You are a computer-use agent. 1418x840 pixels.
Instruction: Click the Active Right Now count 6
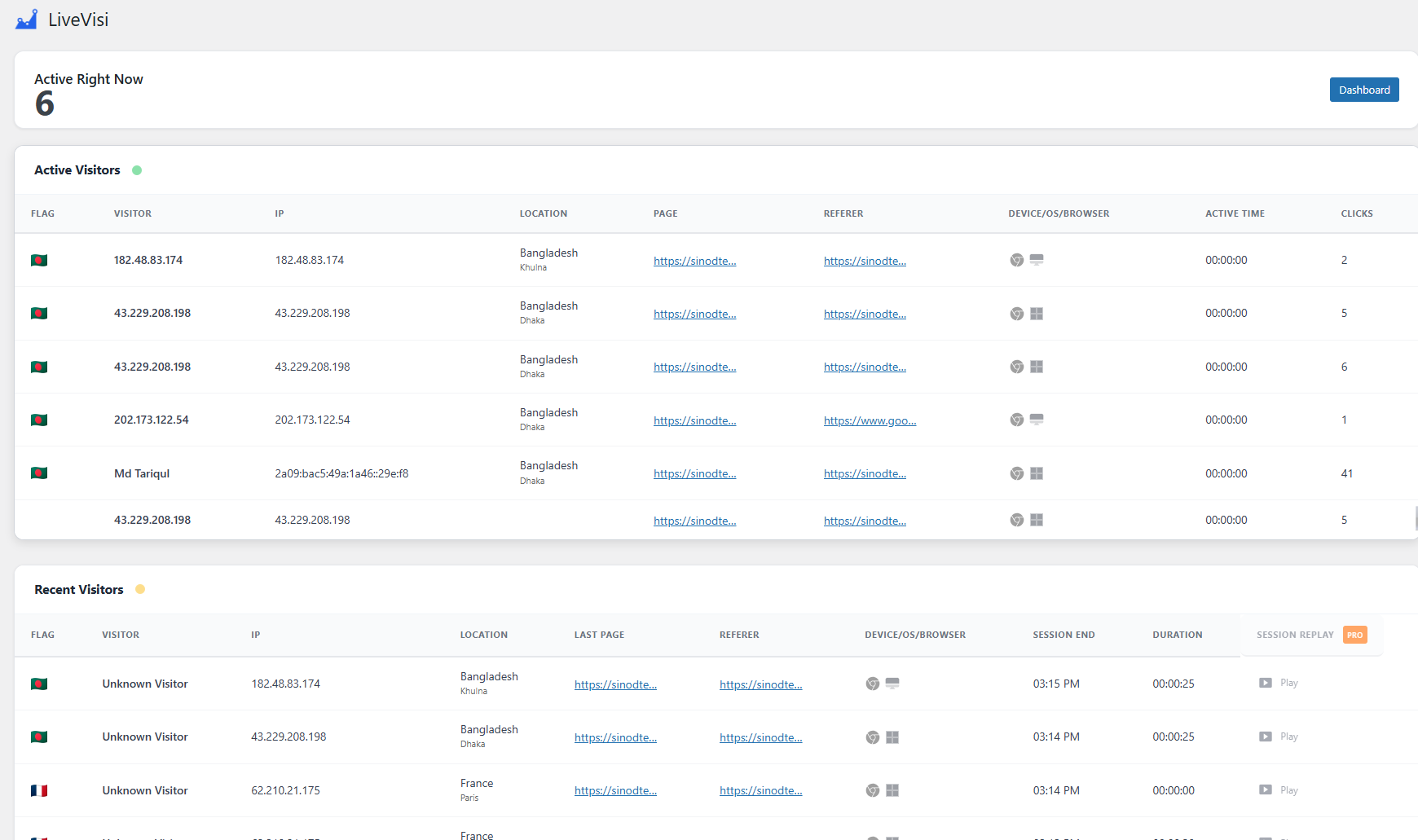click(45, 104)
